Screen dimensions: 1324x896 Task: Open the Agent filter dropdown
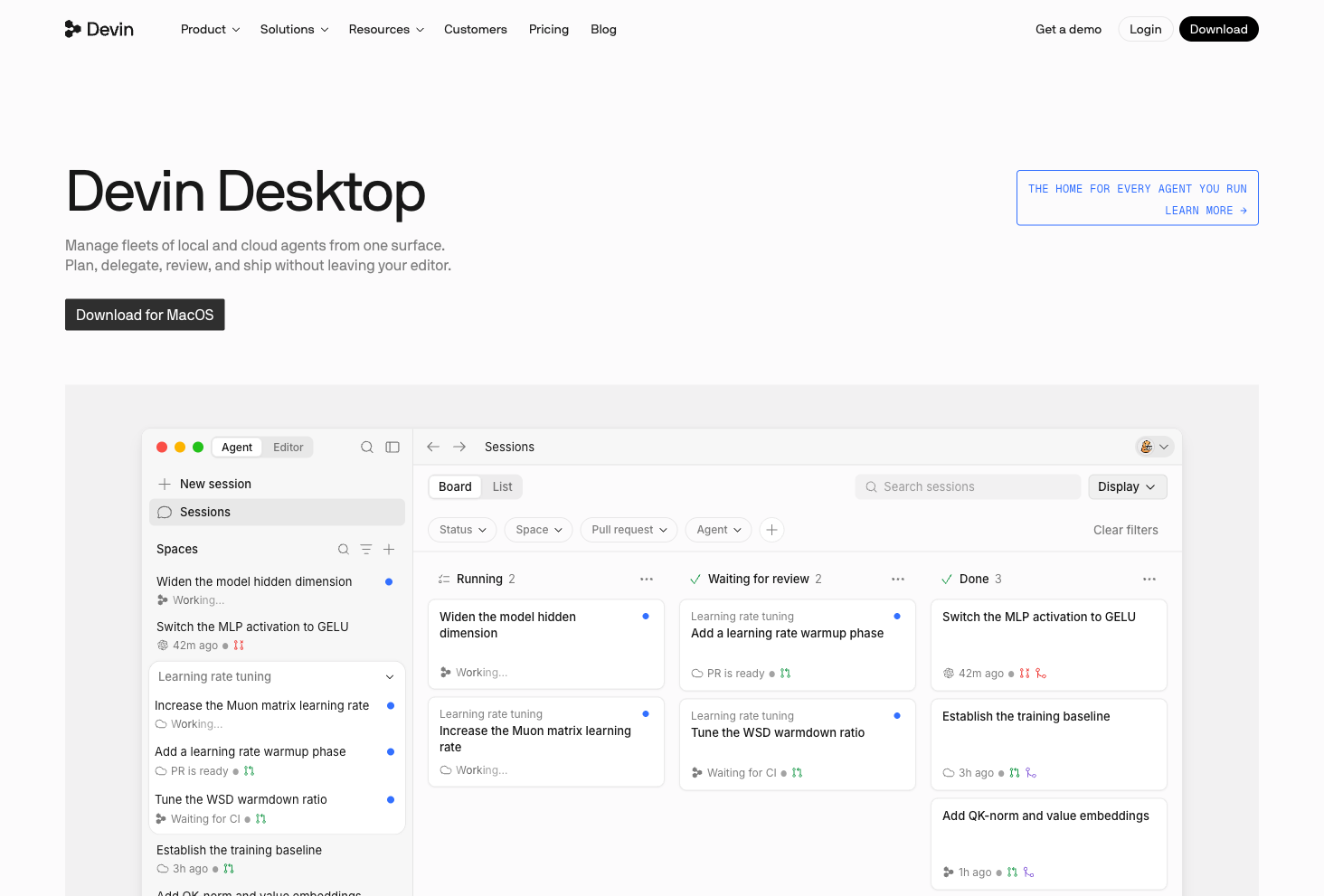tap(718, 530)
